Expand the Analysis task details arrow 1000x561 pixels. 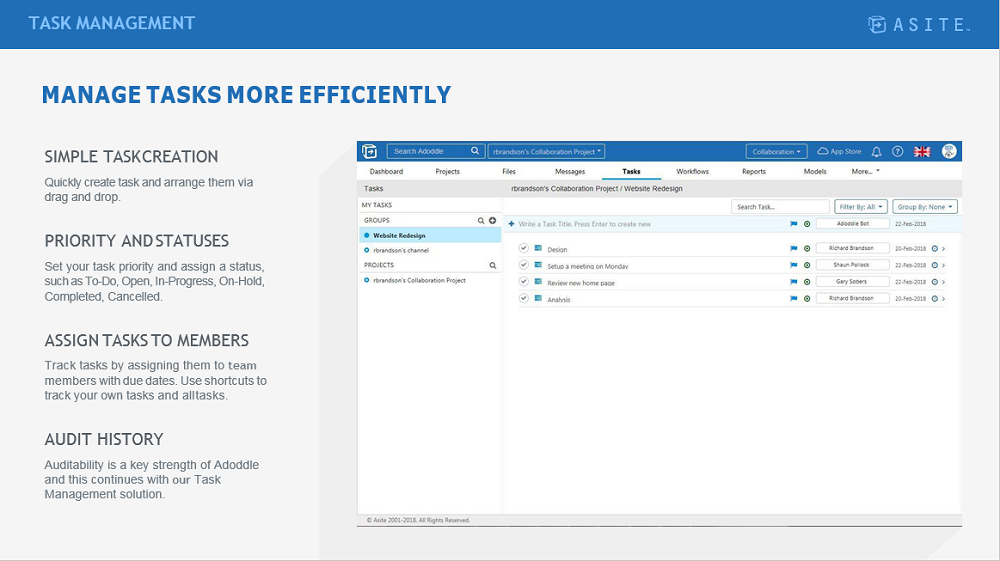click(944, 298)
